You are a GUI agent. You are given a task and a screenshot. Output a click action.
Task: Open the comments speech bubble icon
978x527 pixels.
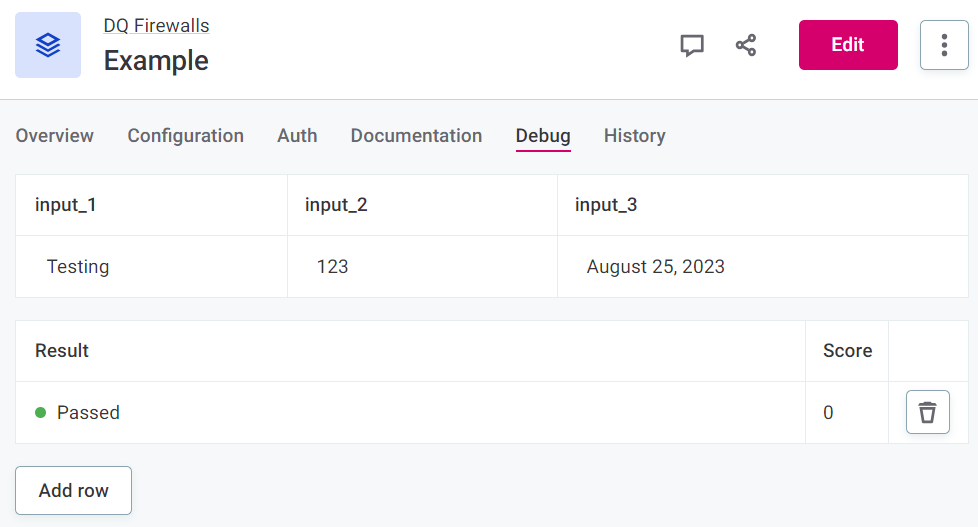692,46
